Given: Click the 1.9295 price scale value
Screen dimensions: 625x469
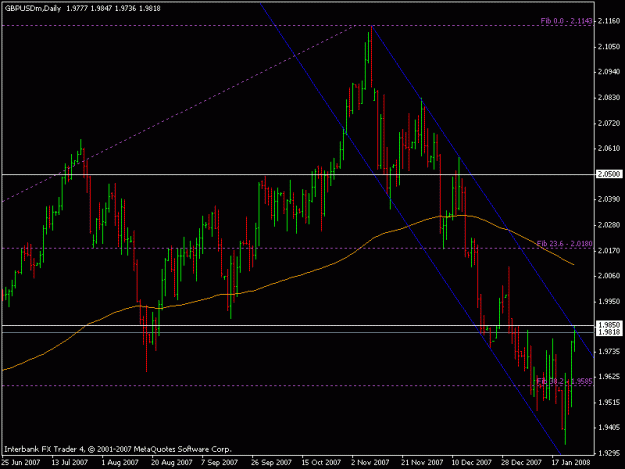Looking at the screenshot, I should [609, 453].
